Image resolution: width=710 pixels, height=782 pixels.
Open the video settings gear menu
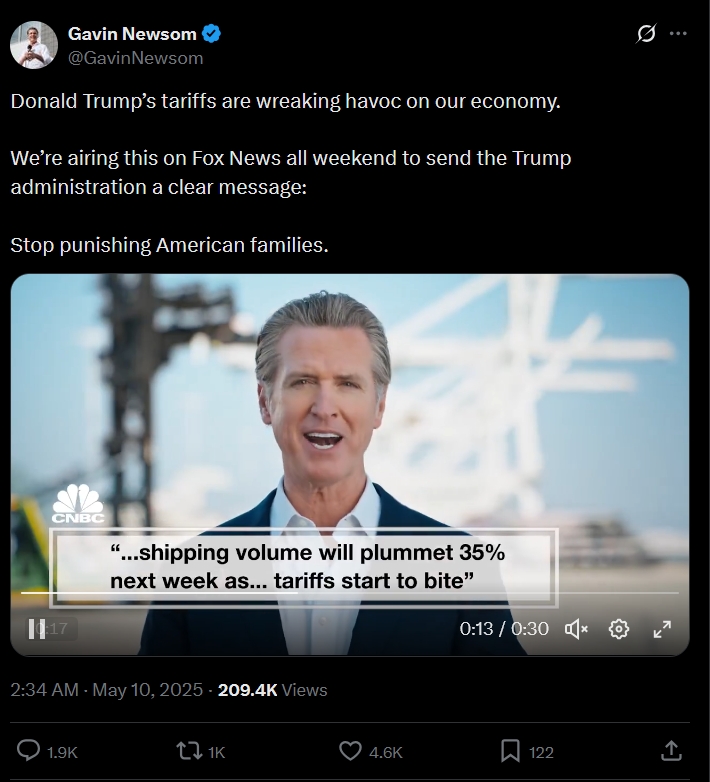(x=619, y=629)
